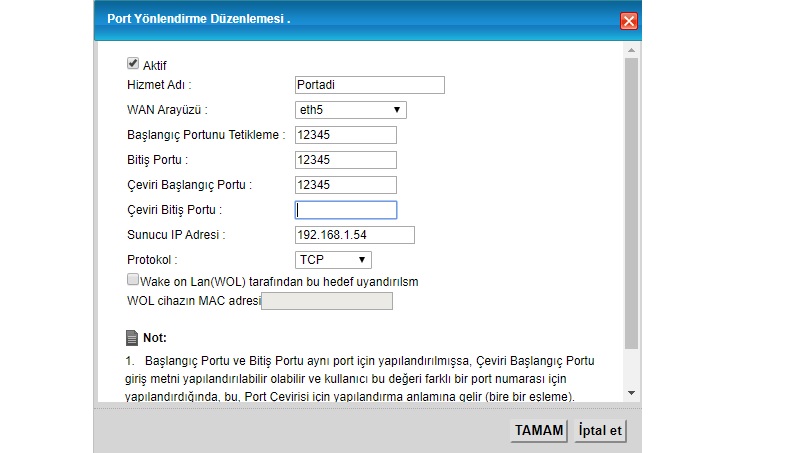The width and height of the screenshot is (800, 453).
Task: Focus the empty Çeviri Bitiş Portu field
Action: 346,210
